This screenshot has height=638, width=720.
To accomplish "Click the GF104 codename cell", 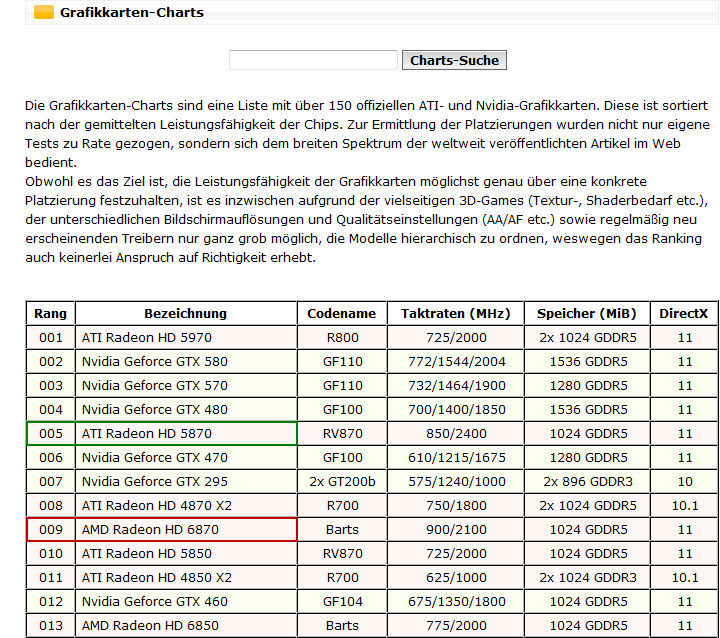I will point(342,601).
